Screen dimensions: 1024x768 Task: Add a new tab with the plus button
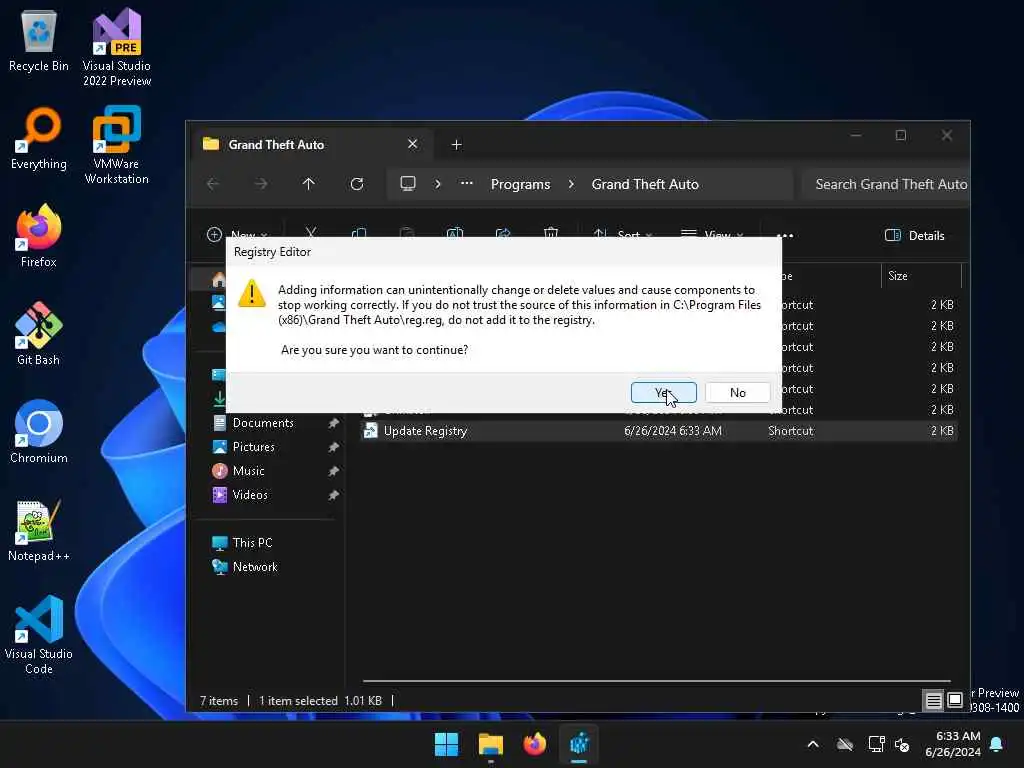(x=456, y=144)
